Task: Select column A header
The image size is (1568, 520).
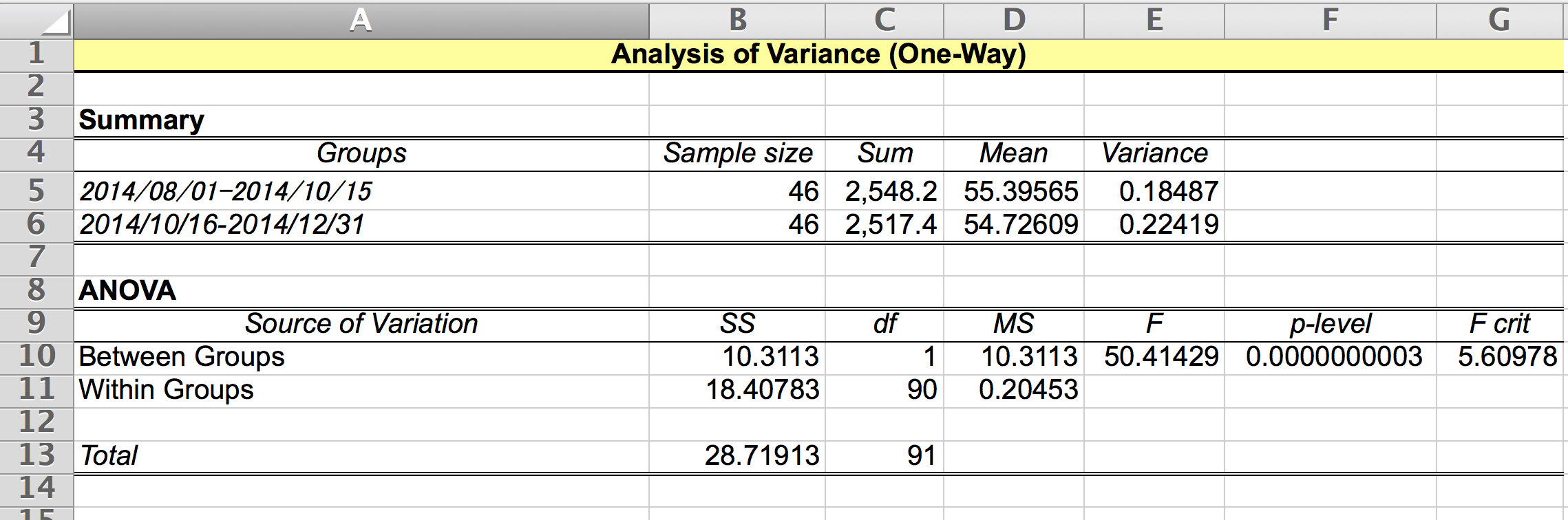Action: (x=361, y=21)
